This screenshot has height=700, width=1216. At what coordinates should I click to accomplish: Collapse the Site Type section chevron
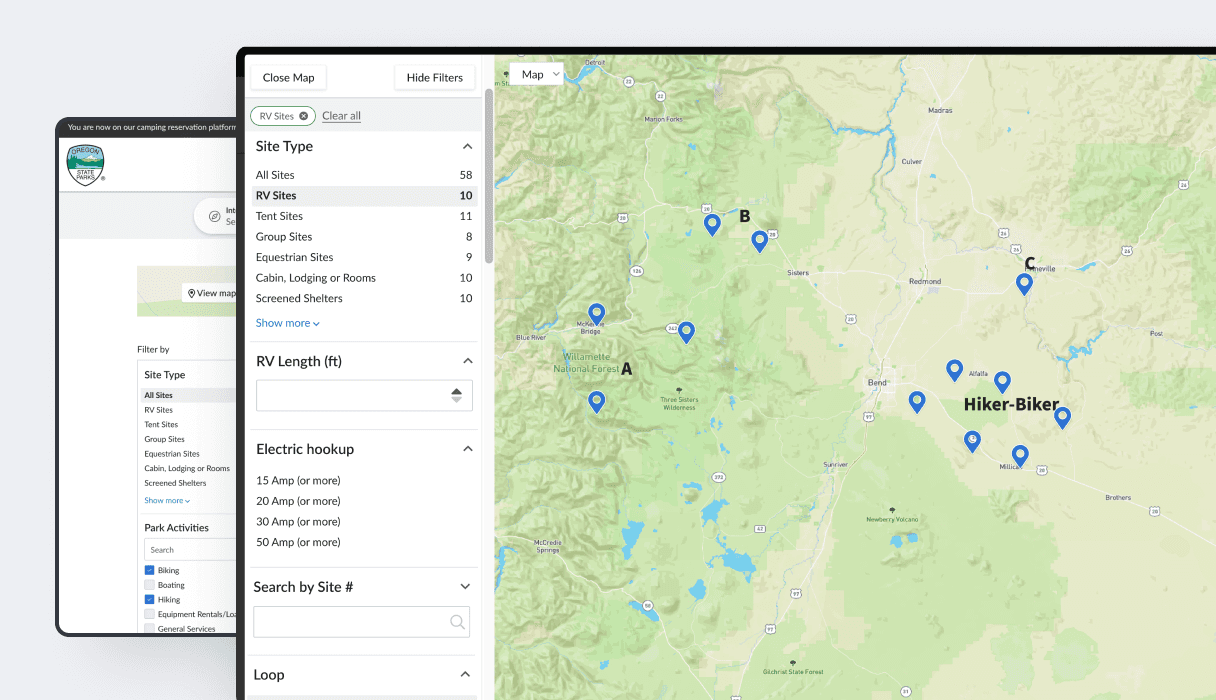[467, 146]
